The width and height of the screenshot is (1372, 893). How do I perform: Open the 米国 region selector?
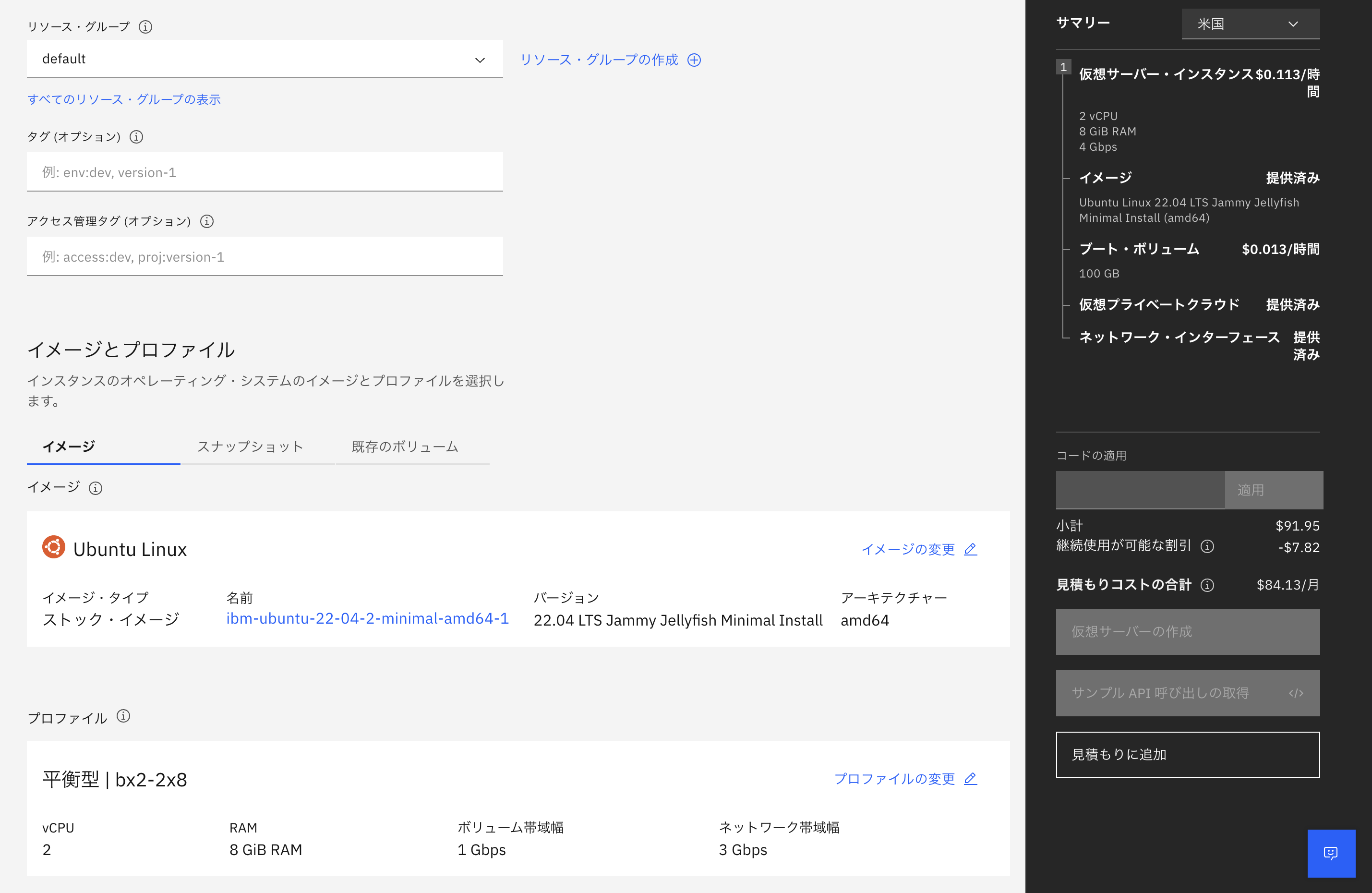1250,24
